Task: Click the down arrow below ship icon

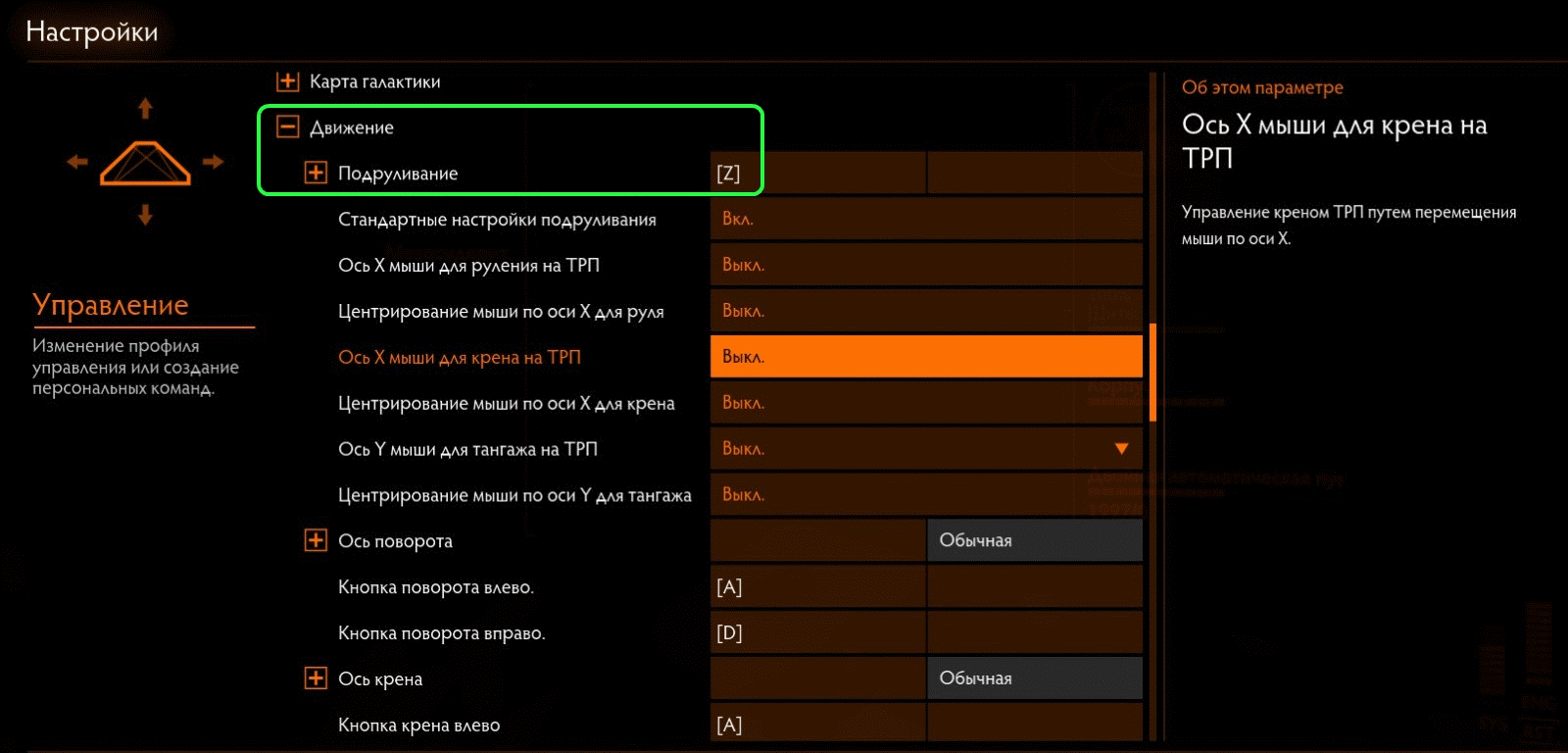Action: 145,214
